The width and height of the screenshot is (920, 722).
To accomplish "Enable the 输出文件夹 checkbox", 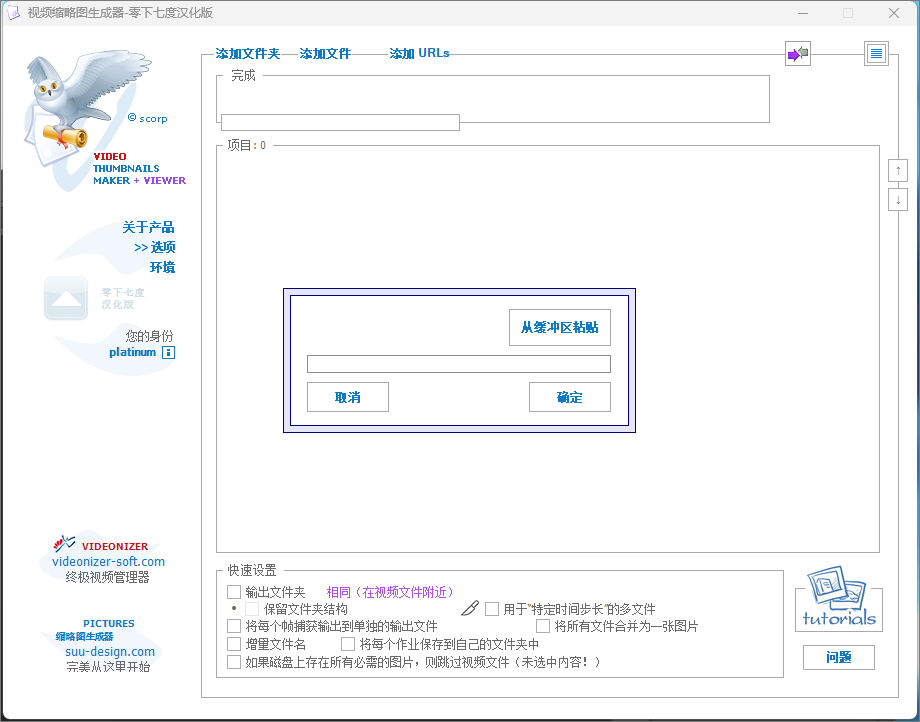I will (x=232, y=591).
